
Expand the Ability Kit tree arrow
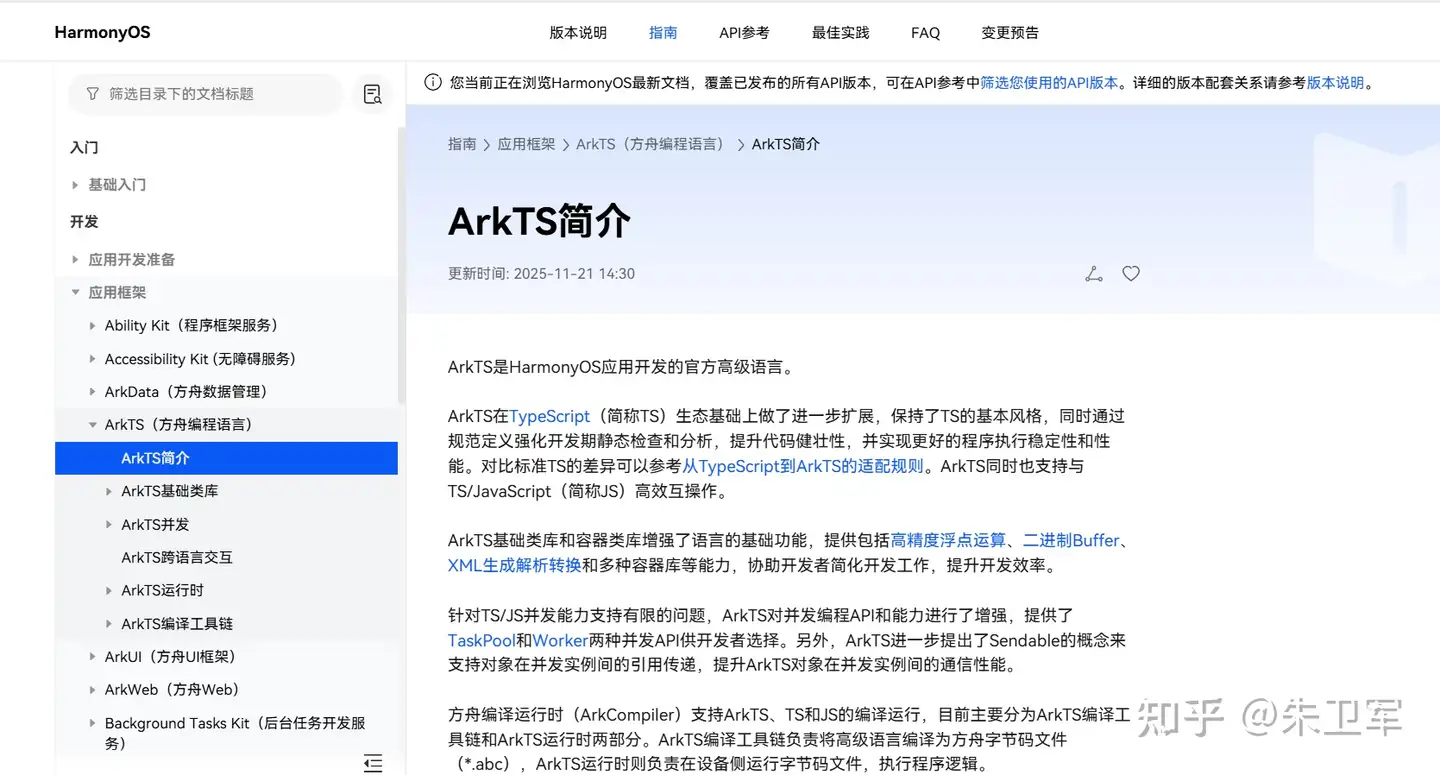(x=92, y=325)
